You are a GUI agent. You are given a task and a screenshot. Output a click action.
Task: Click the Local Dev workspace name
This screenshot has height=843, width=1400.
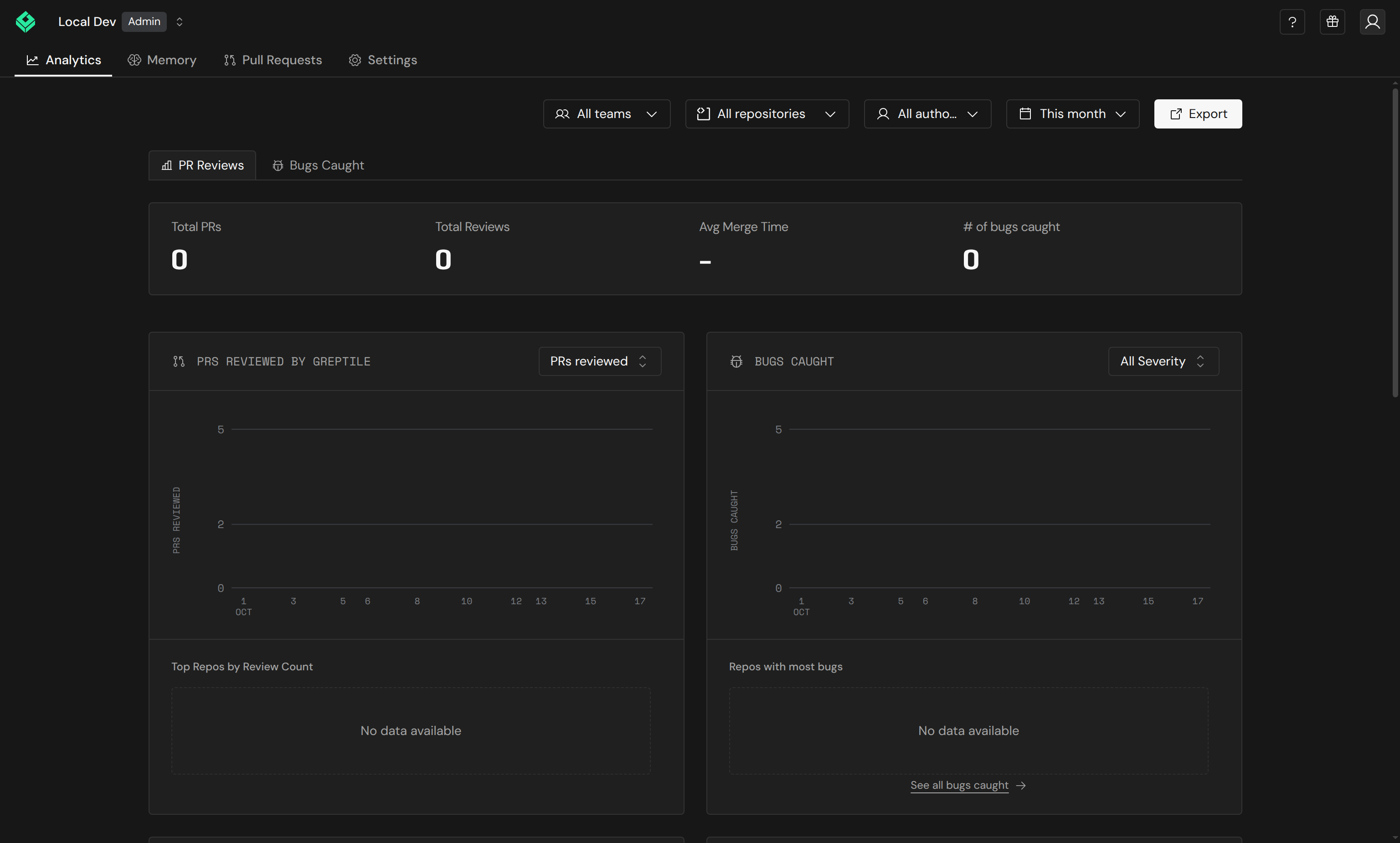pos(87,21)
